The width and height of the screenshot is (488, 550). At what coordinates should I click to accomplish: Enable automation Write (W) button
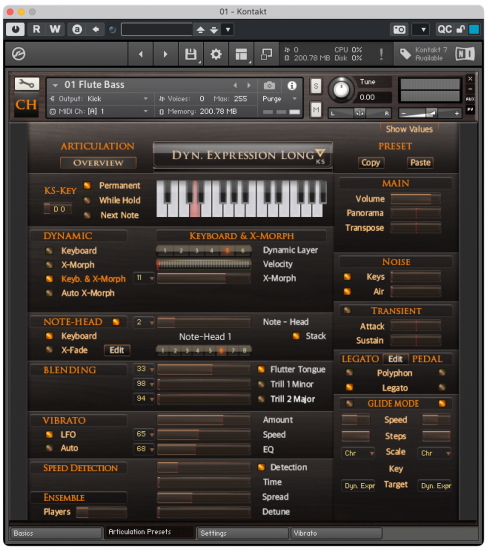click(55, 29)
